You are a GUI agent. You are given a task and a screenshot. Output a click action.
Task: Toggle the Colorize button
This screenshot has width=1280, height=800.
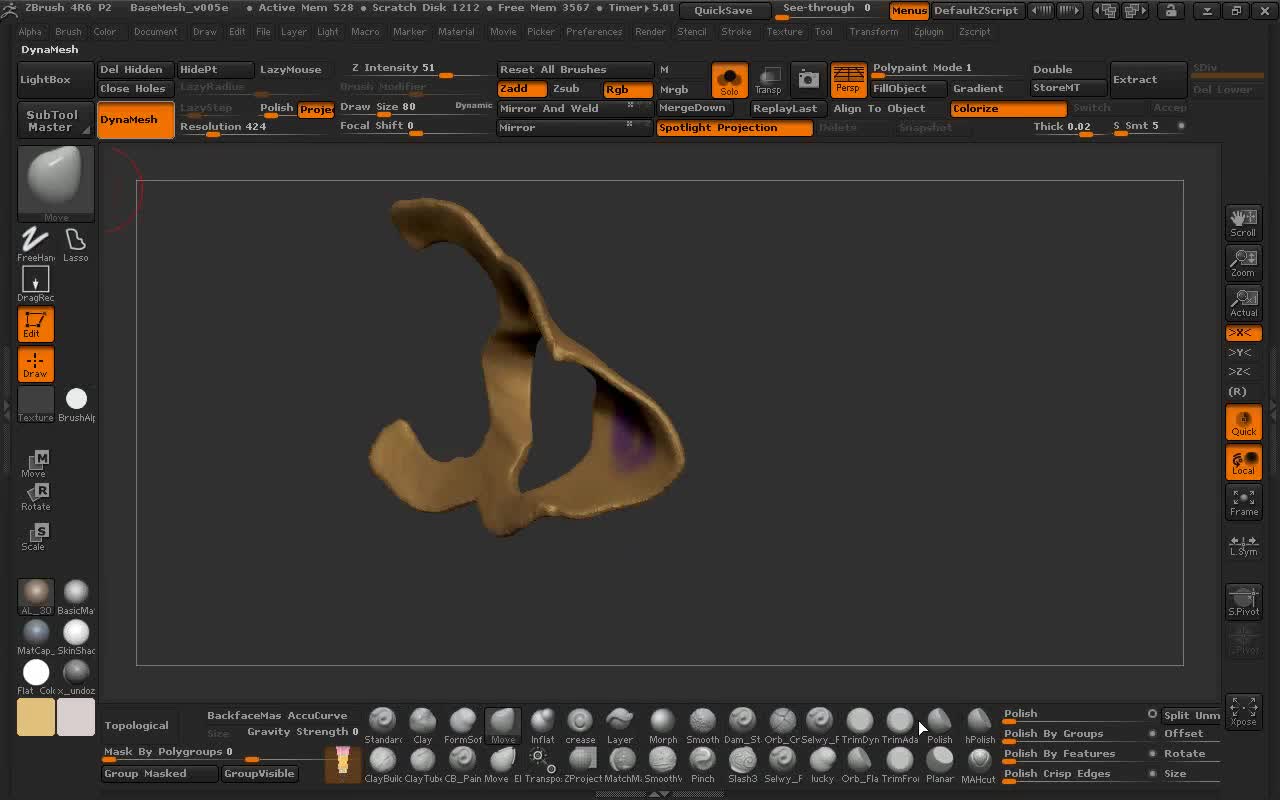point(1008,109)
